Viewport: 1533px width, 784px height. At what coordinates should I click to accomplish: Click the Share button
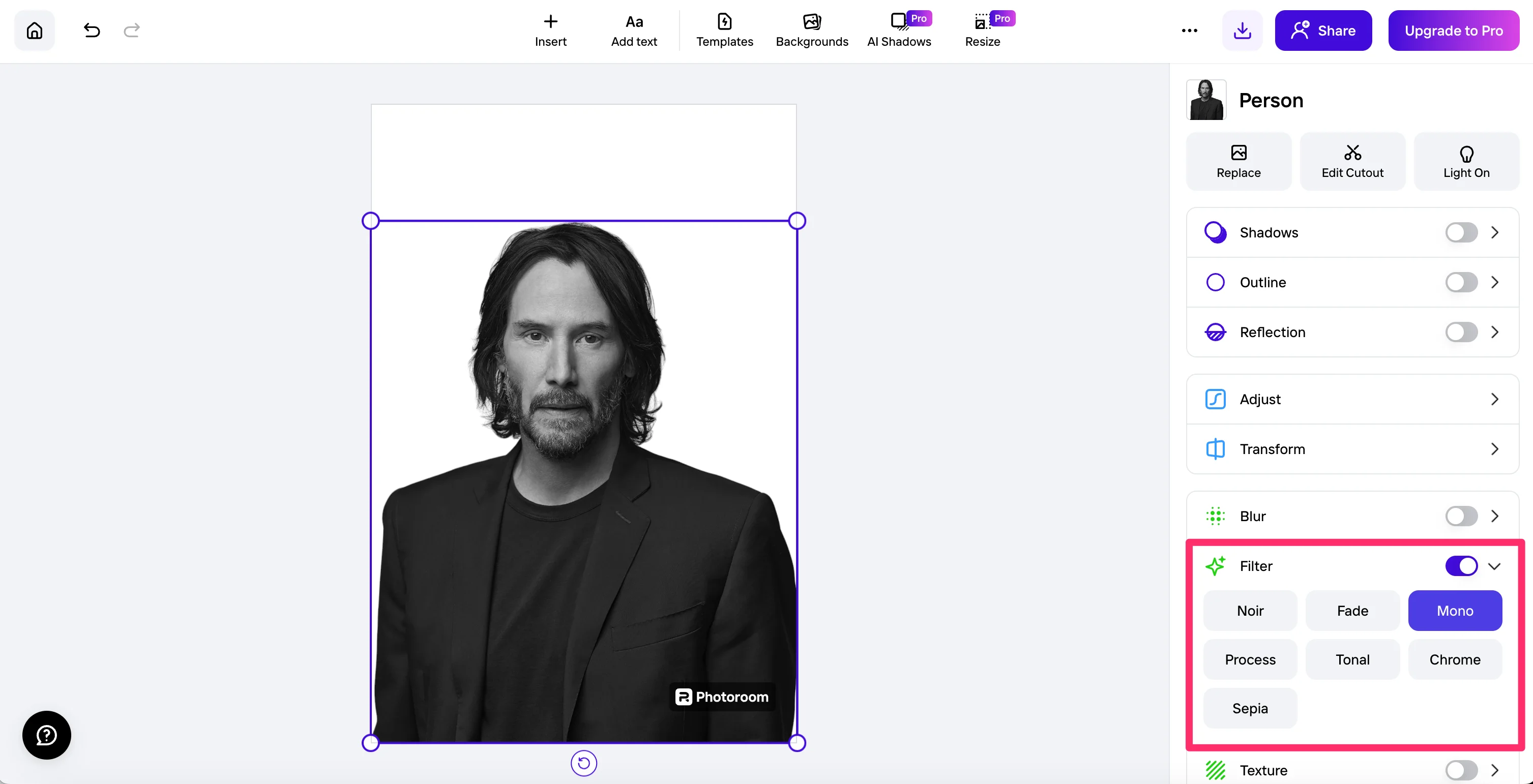point(1323,31)
